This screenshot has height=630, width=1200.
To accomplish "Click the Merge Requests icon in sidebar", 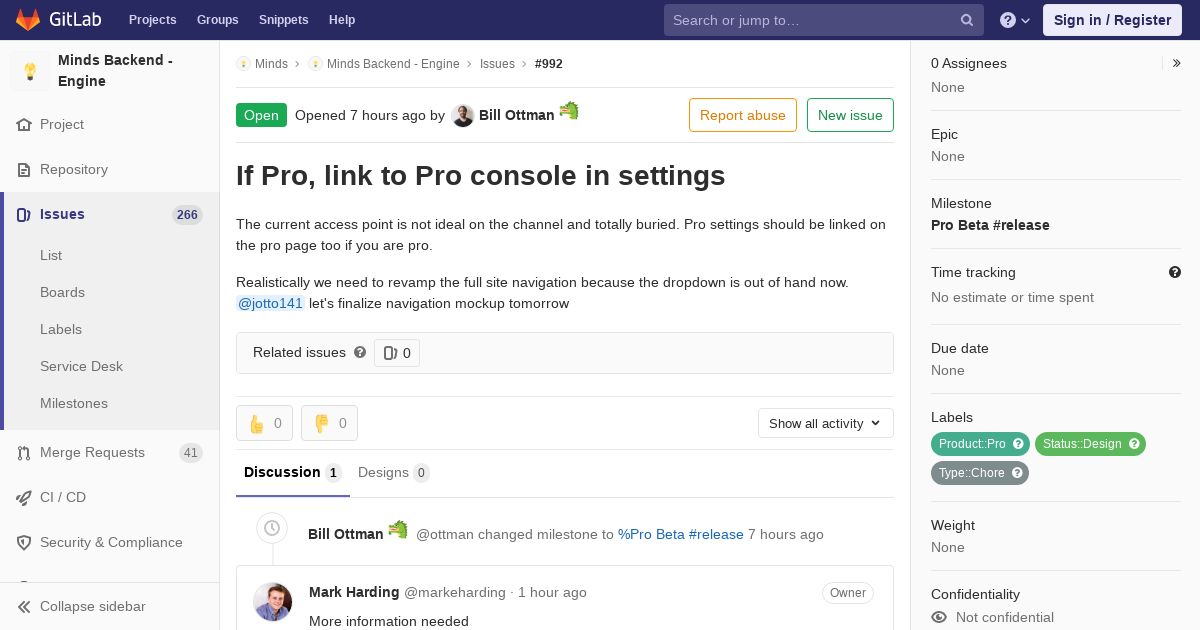I will tap(24, 453).
